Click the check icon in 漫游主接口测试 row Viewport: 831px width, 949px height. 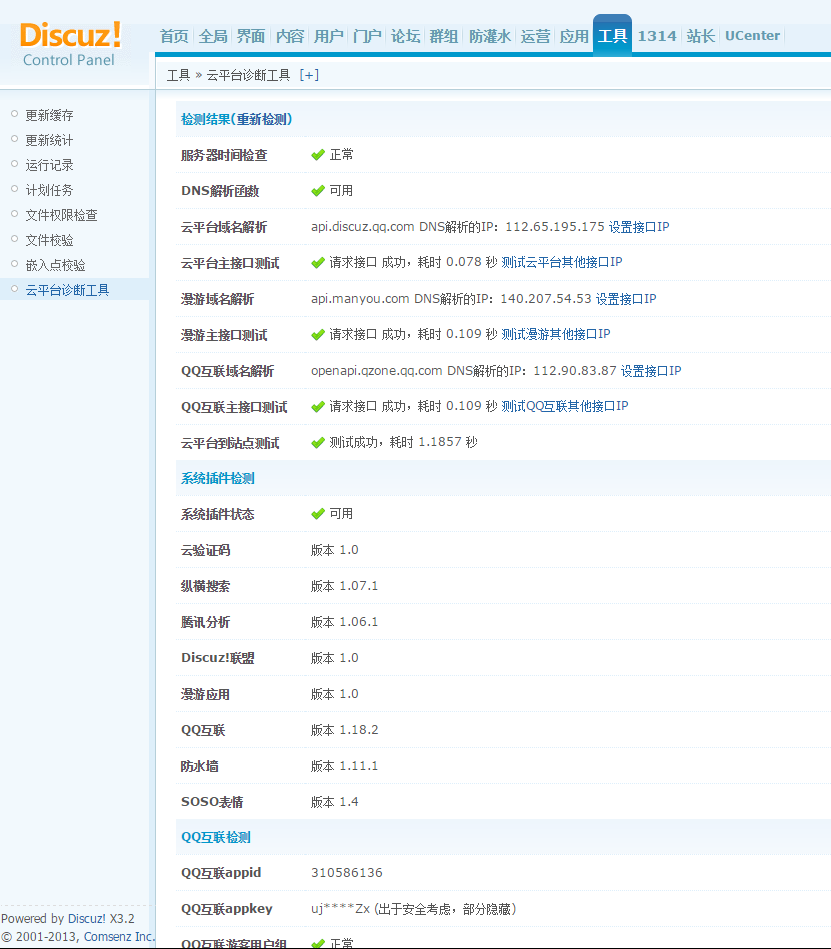click(318, 335)
